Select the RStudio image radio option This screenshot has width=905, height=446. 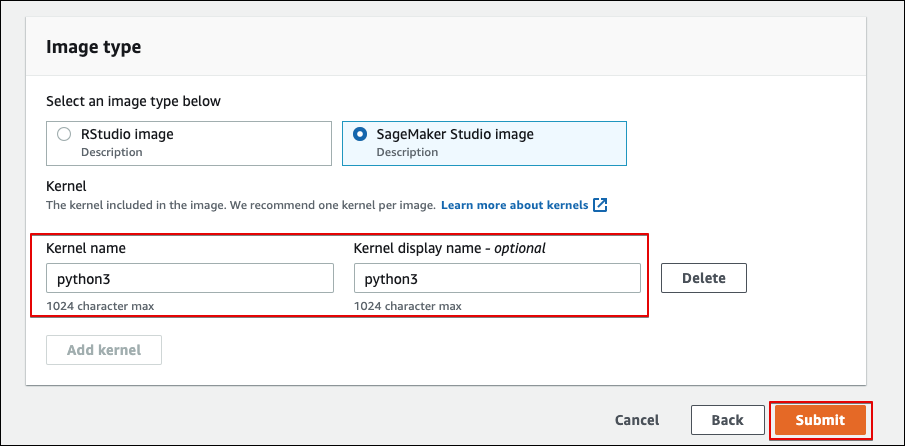pos(64,134)
